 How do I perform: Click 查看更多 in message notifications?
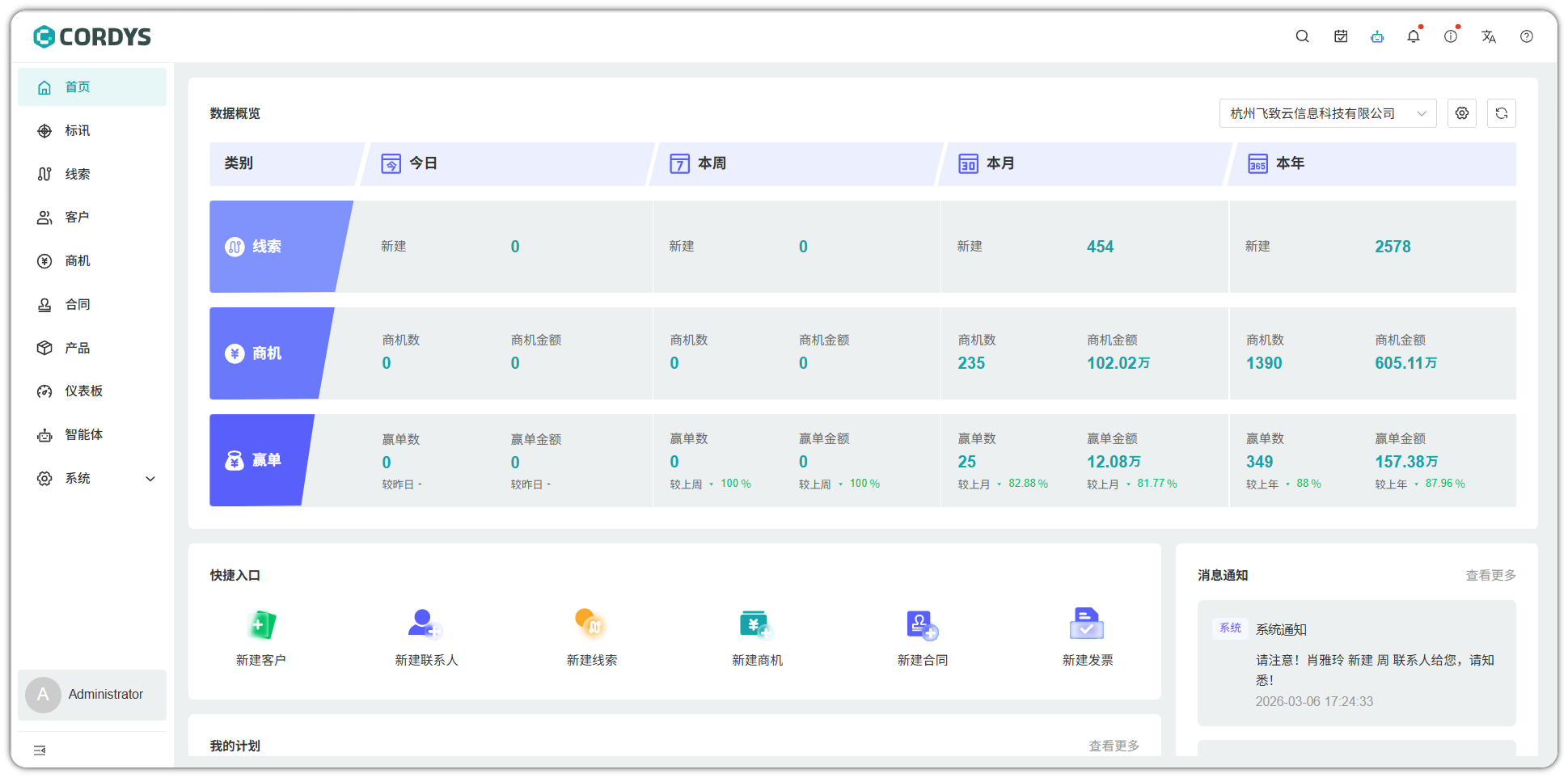pos(1490,575)
